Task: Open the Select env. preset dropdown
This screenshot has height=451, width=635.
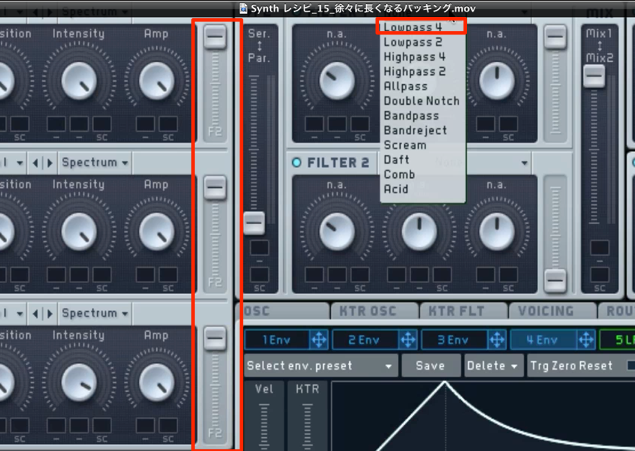Action: click(320, 366)
